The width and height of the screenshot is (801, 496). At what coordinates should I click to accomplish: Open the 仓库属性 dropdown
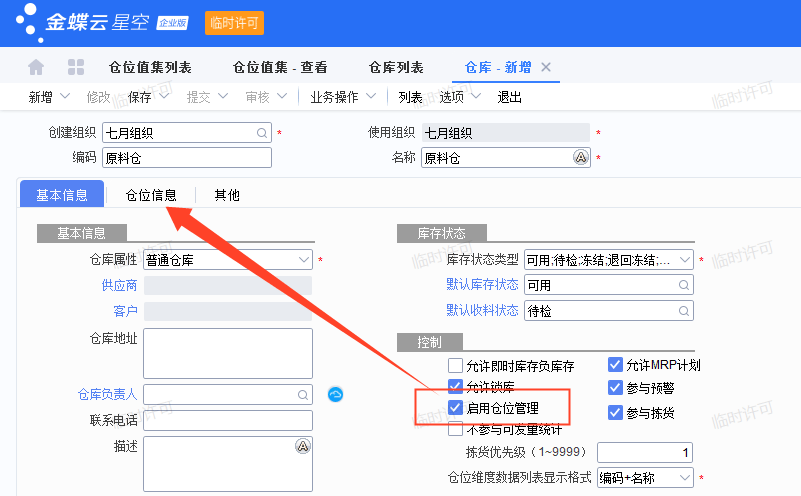[228, 259]
